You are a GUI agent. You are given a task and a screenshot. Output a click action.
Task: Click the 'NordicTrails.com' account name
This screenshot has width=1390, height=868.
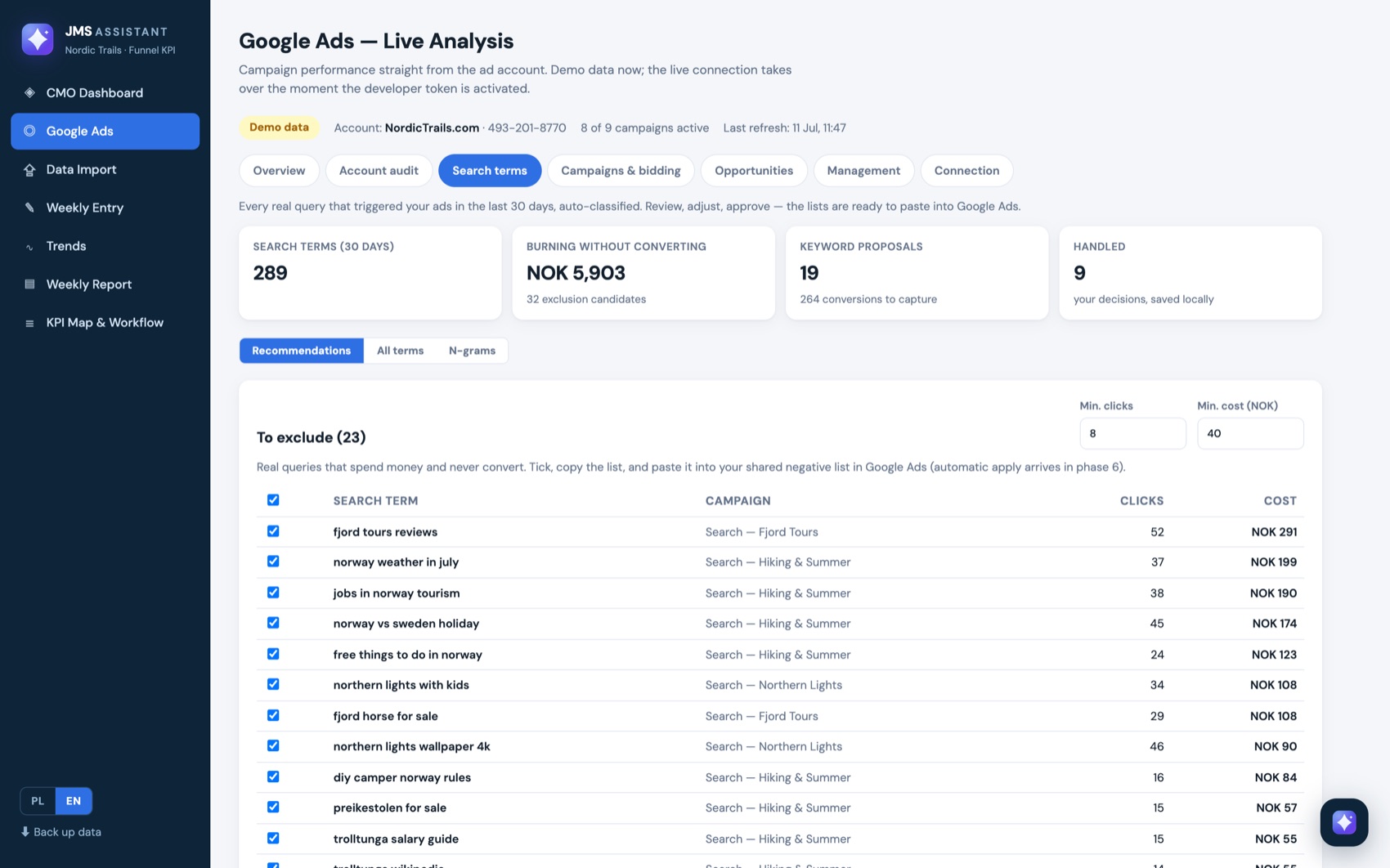coord(432,128)
